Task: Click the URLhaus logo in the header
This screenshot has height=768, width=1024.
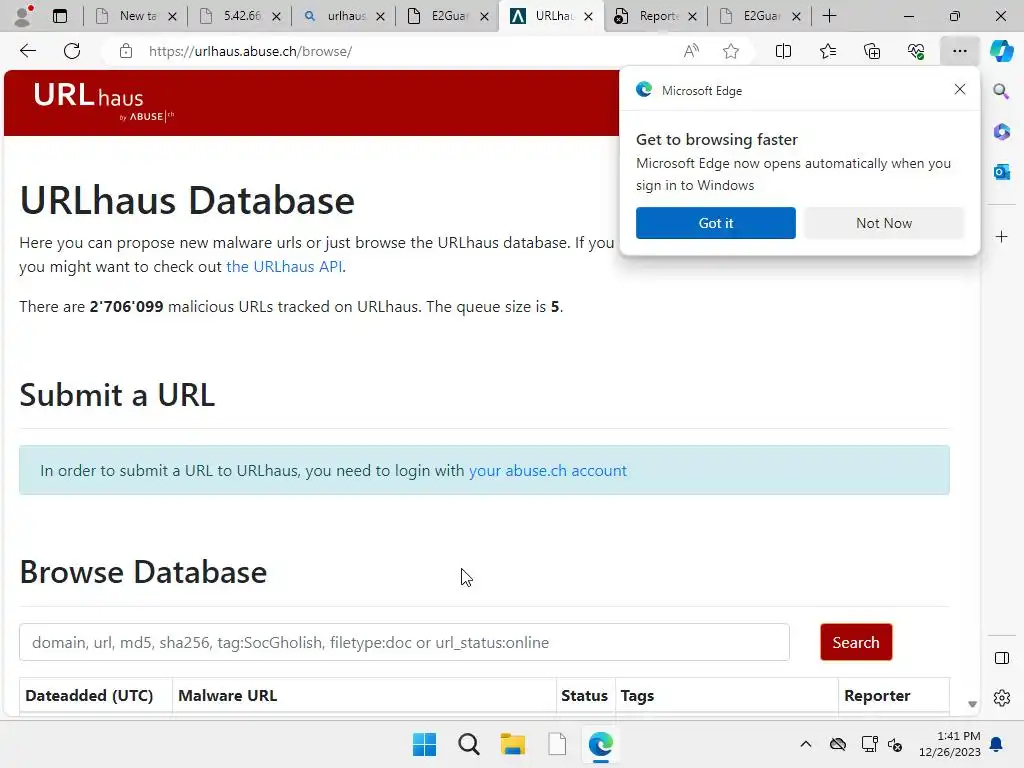Action: tap(104, 103)
